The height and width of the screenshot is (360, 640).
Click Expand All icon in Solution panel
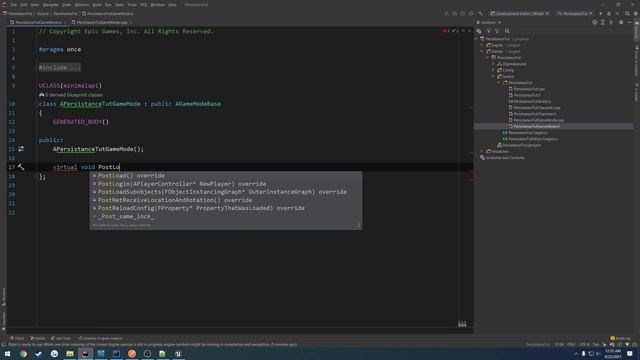603,22
